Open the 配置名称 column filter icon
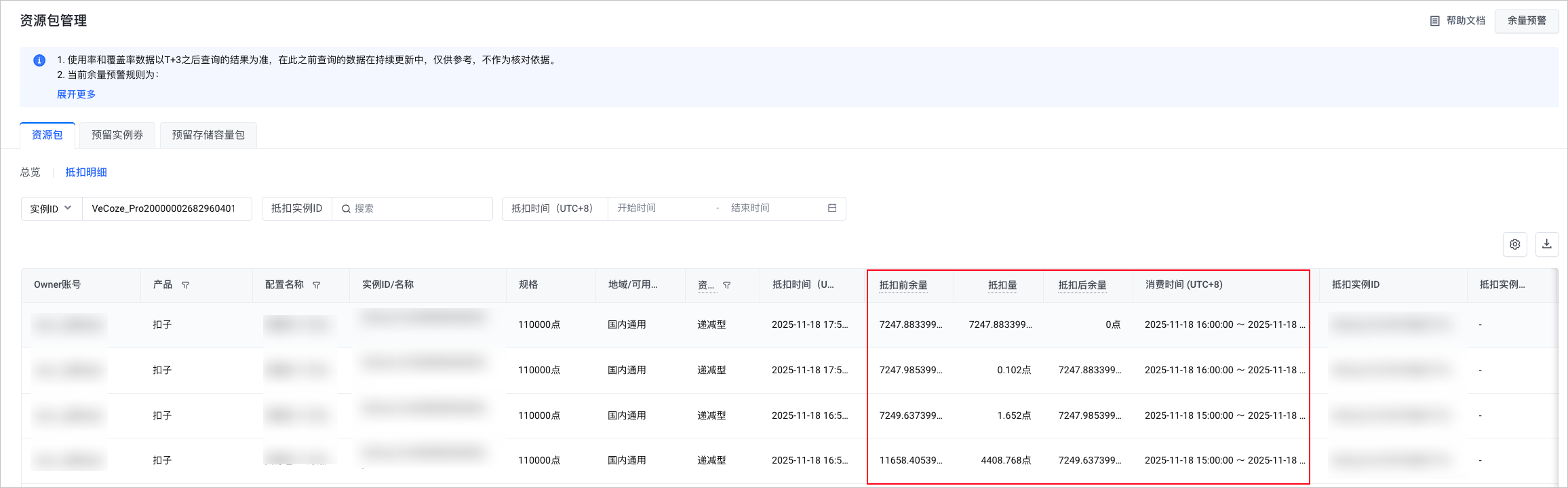 [x=316, y=285]
